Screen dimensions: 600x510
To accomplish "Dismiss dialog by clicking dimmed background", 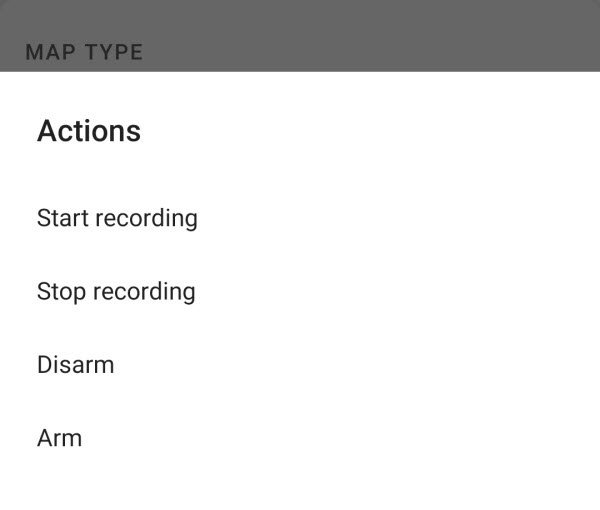I will [x=400, y=30].
